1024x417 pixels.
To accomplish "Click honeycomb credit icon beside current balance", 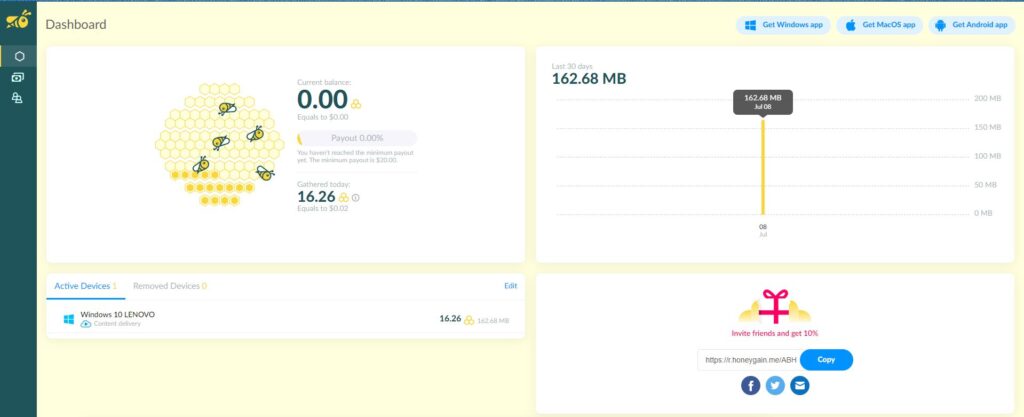I will (x=356, y=104).
